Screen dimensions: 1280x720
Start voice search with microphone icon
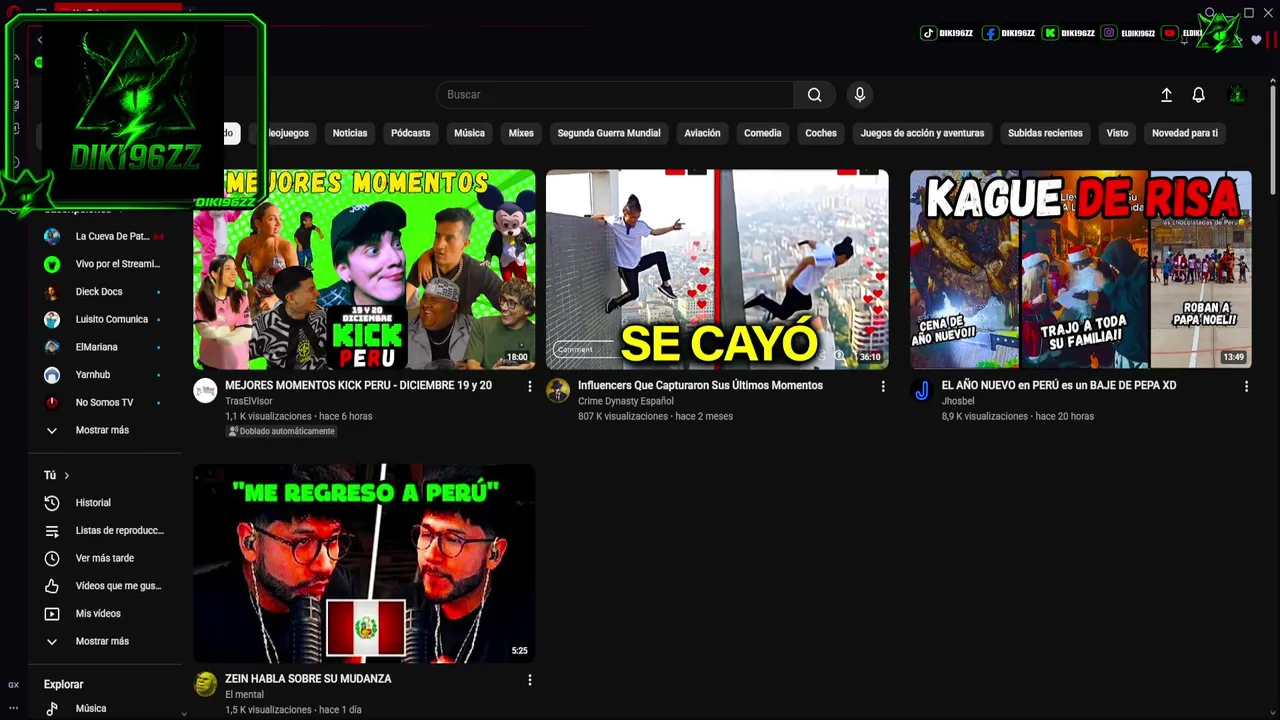(859, 95)
